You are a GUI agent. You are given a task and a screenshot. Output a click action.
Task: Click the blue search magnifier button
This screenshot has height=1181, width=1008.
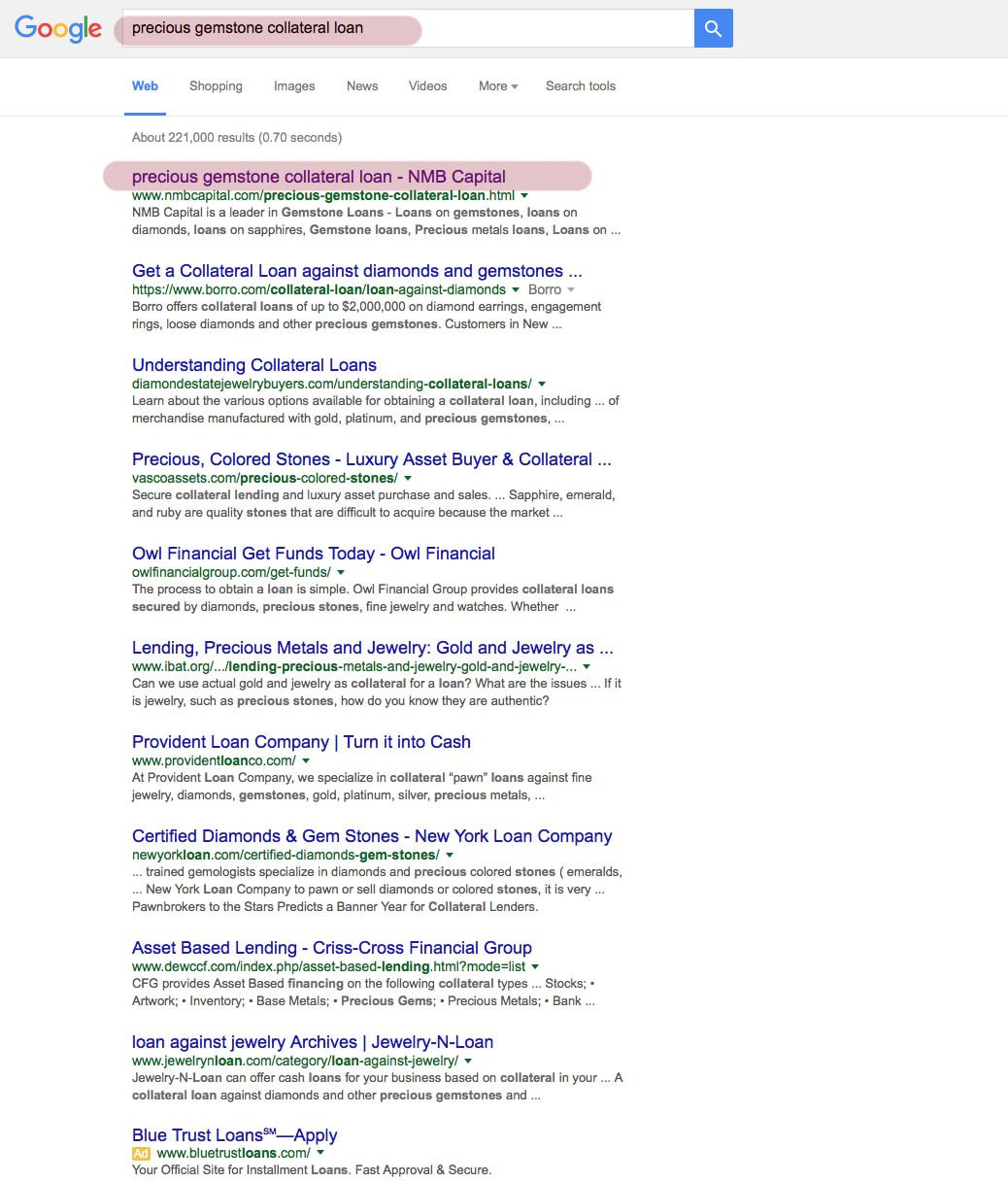(x=713, y=28)
